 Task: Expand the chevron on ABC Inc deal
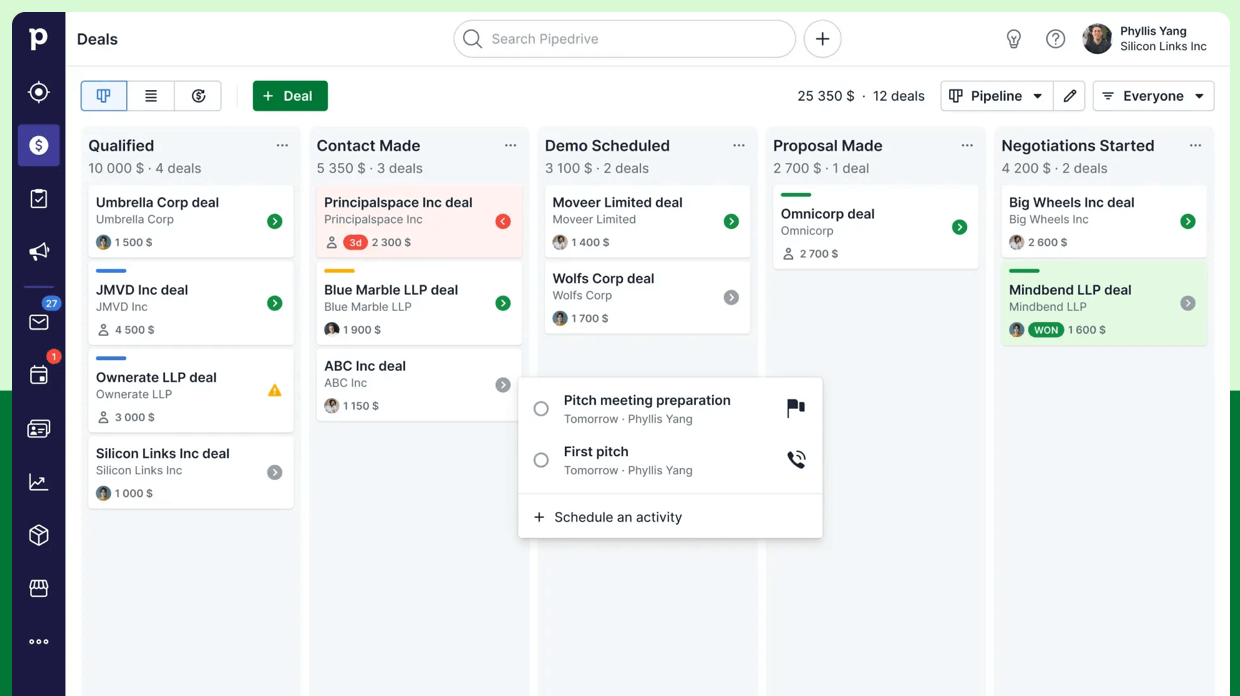[x=502, y=383]
